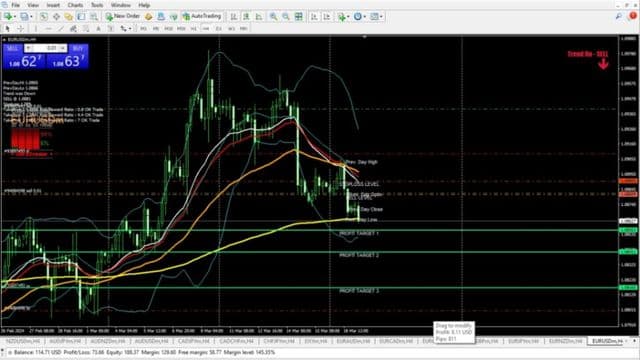Viewport: 640px width, 360px height.
Task: Toggle the AutoTrading button
Action: point(202,16)
